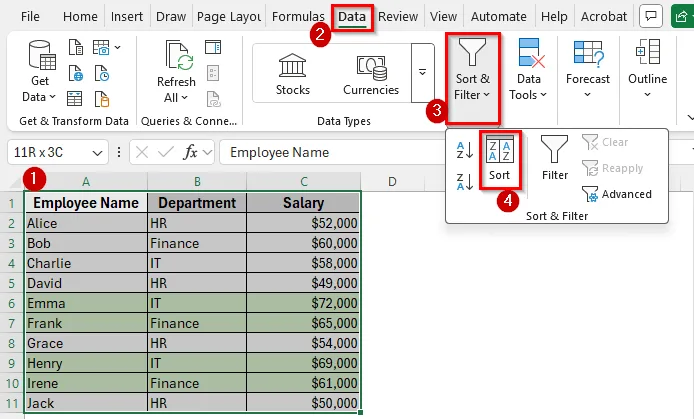Click the Recent Sources clock icon
Image resolution: width=694 pixels, height=419 pixels.
(102, 73)
